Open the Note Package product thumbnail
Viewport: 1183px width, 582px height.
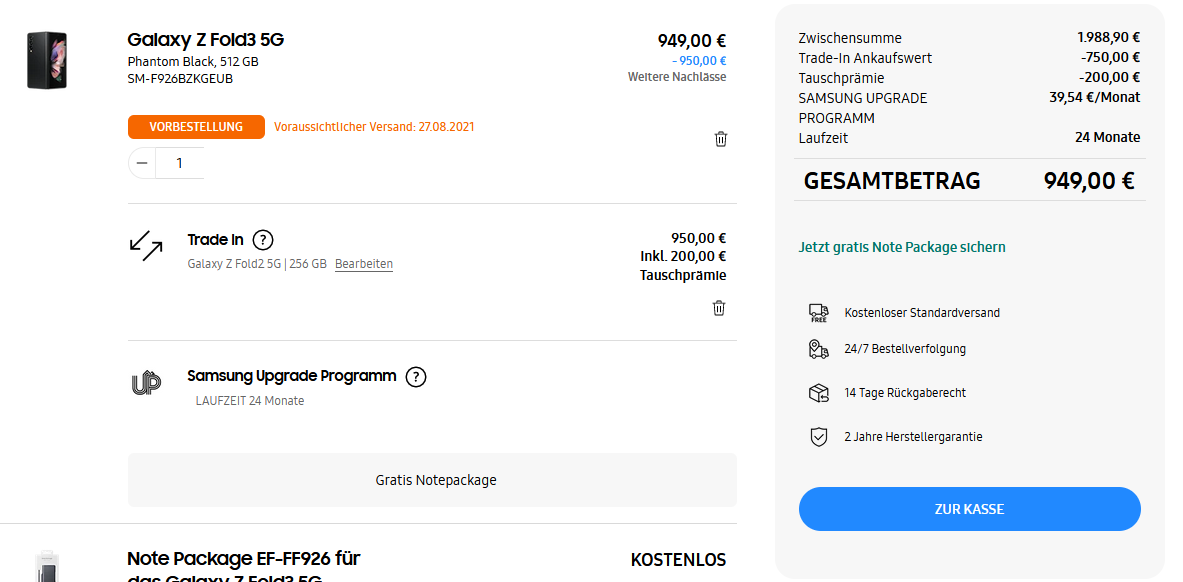point(47,566)
